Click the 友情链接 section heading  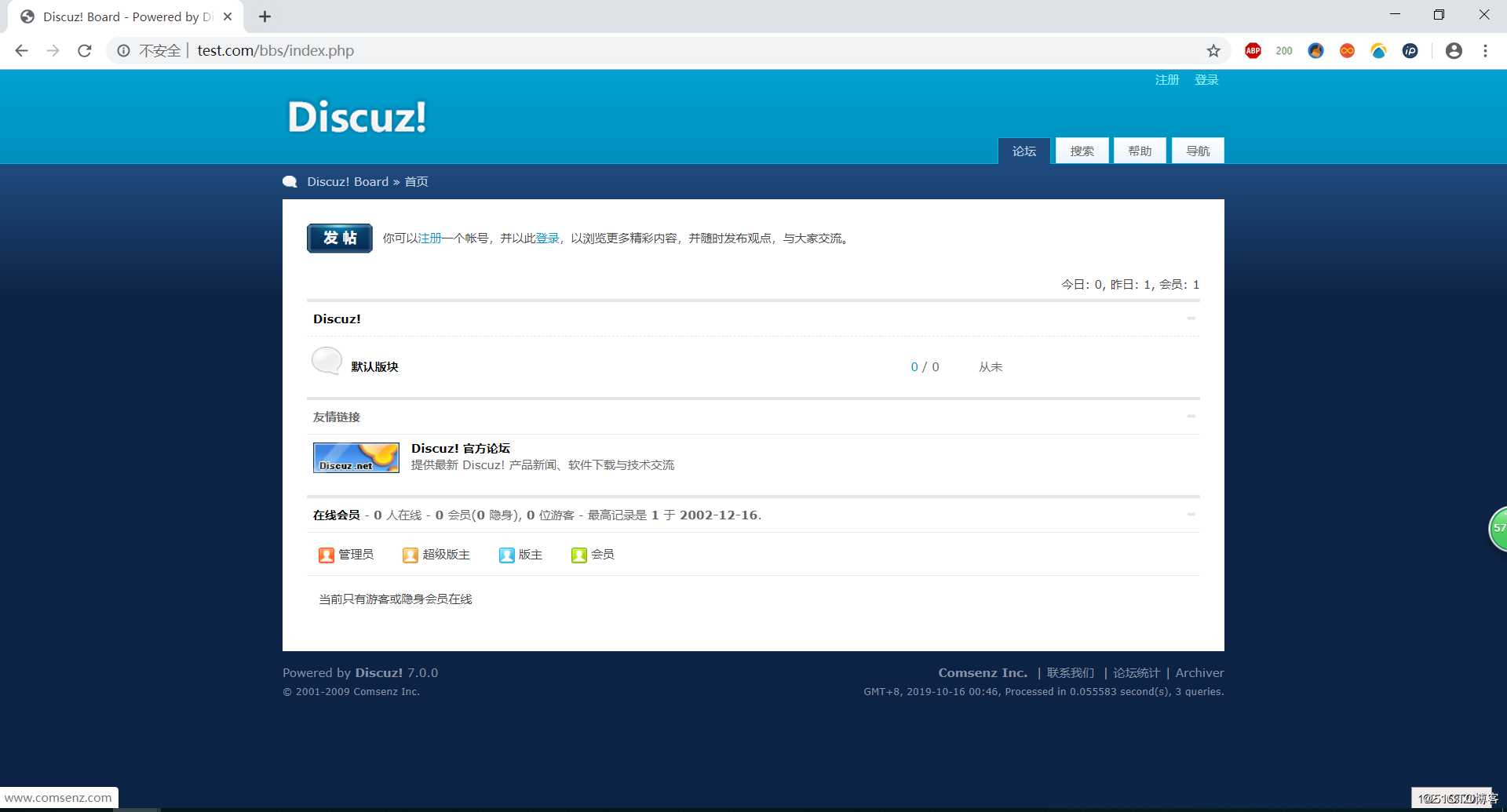pyautogui.click(x=337, y=417)
